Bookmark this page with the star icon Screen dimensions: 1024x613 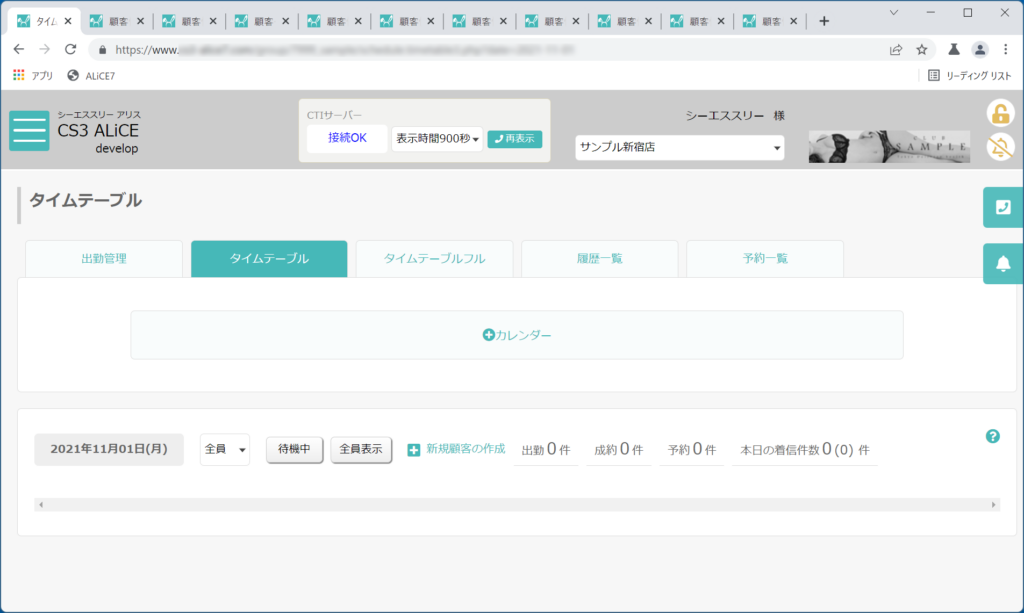pos(921,50)
